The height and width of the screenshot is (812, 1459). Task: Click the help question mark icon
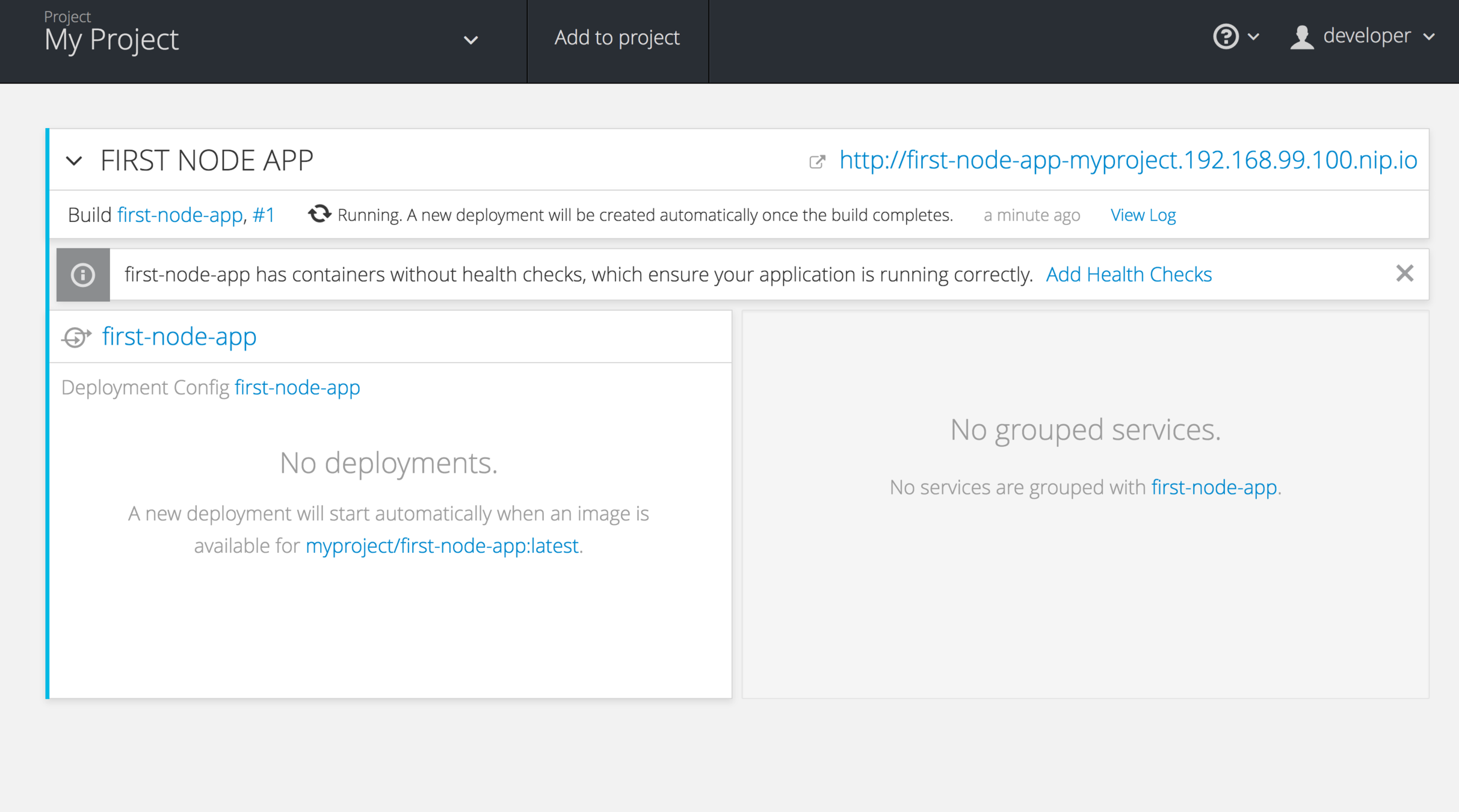click(x=1225, y=37)
